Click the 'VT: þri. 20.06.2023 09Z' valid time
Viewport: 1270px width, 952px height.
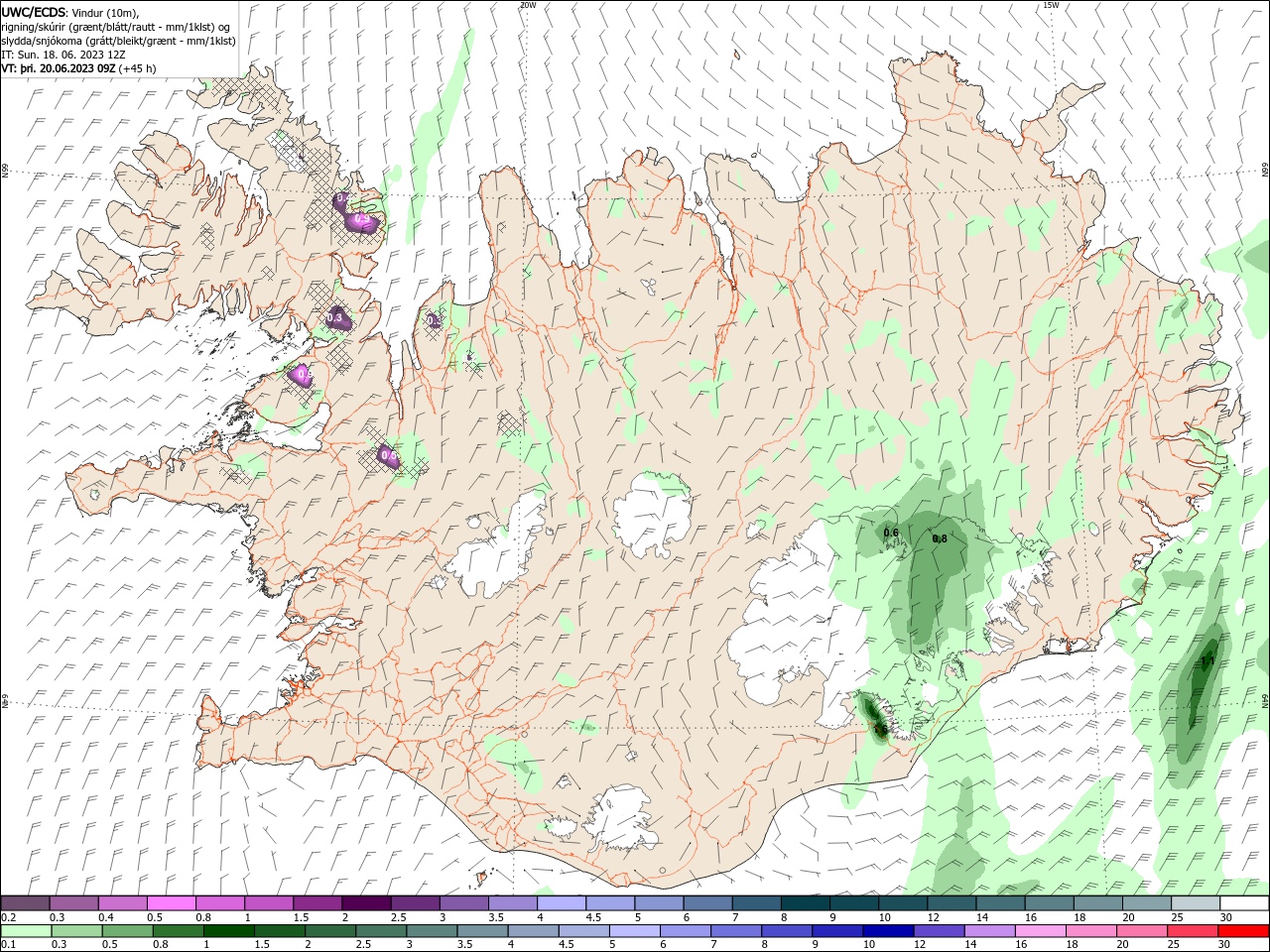pyautogui.click(x=59, y=68)
